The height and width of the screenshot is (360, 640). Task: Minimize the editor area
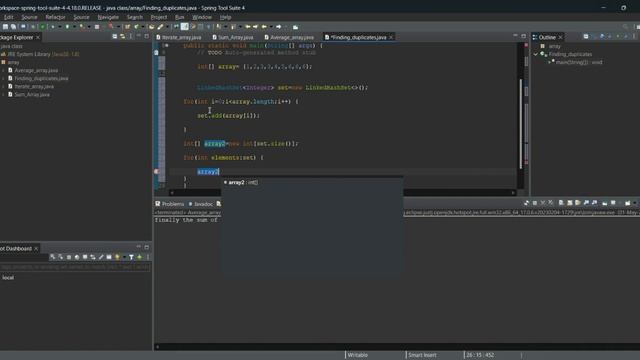[x=516, y=36]
